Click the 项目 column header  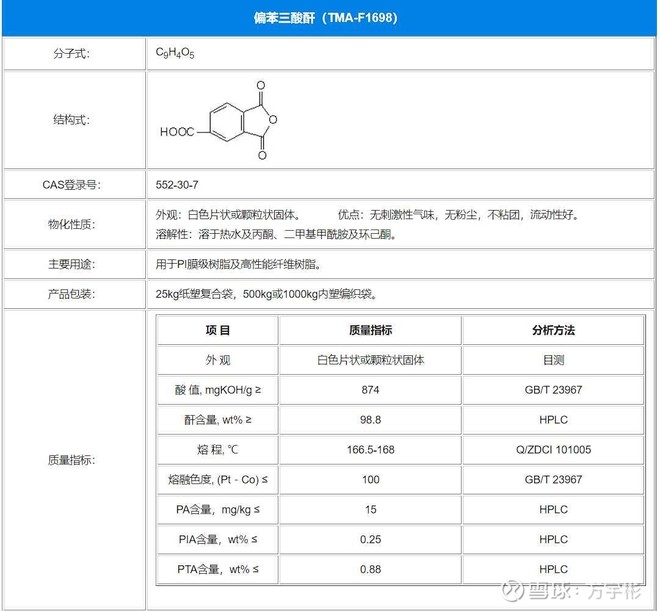(x=218, y=330)
